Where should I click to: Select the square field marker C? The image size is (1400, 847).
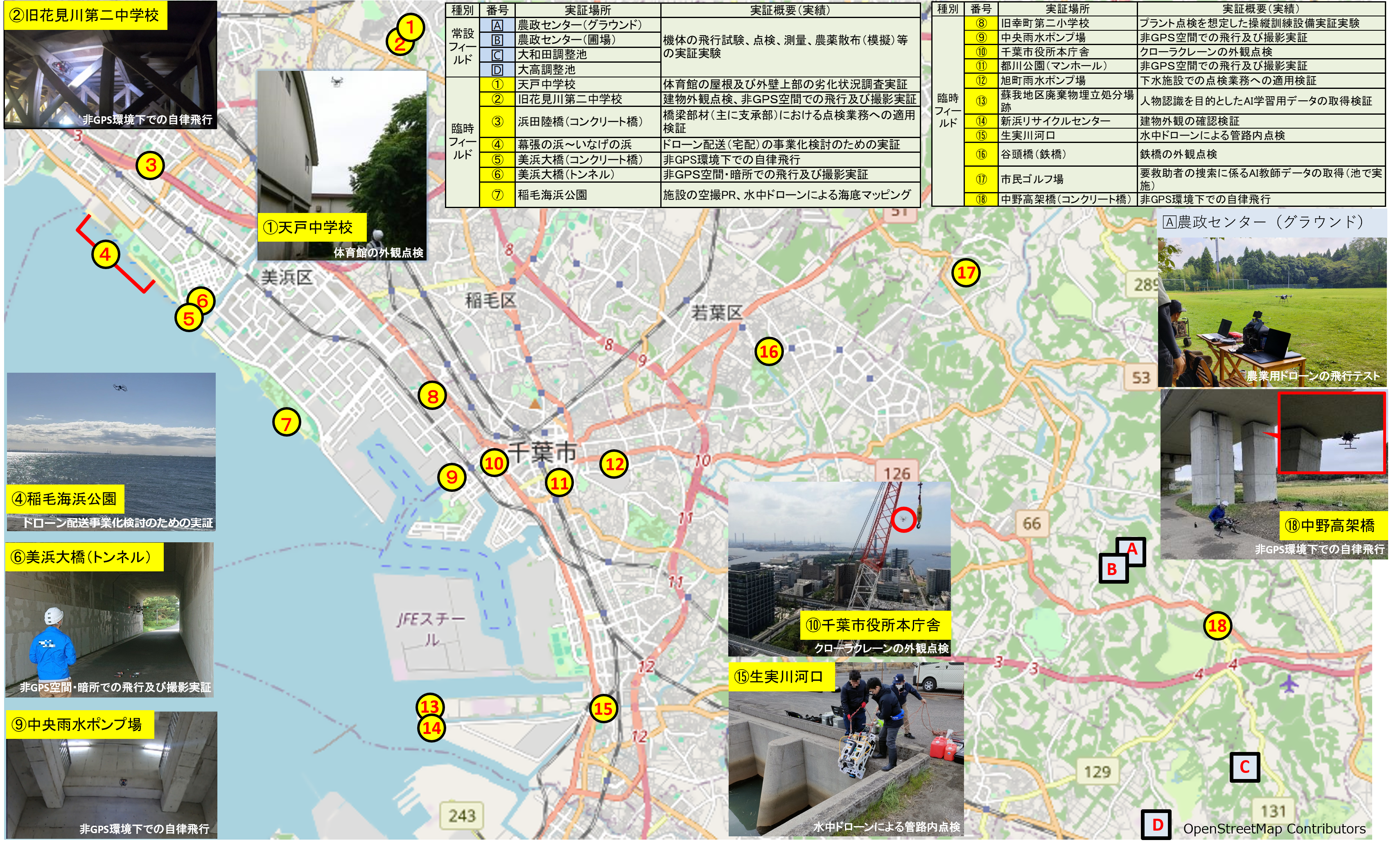click(x=1244, y=767)
